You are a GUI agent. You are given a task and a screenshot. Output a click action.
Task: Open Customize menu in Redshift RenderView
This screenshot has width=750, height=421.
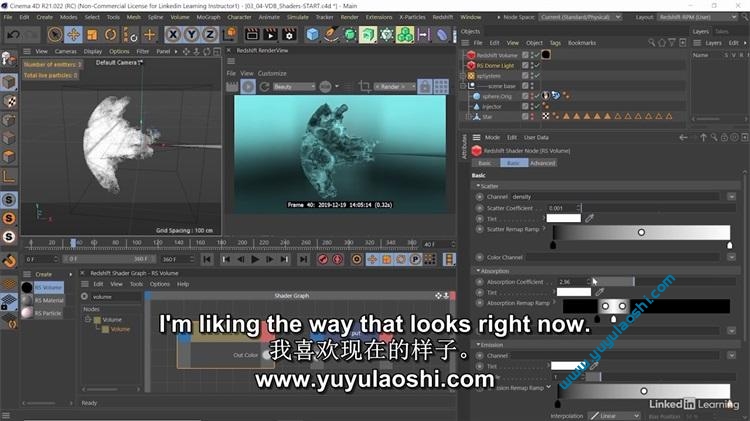pos(272,73)
